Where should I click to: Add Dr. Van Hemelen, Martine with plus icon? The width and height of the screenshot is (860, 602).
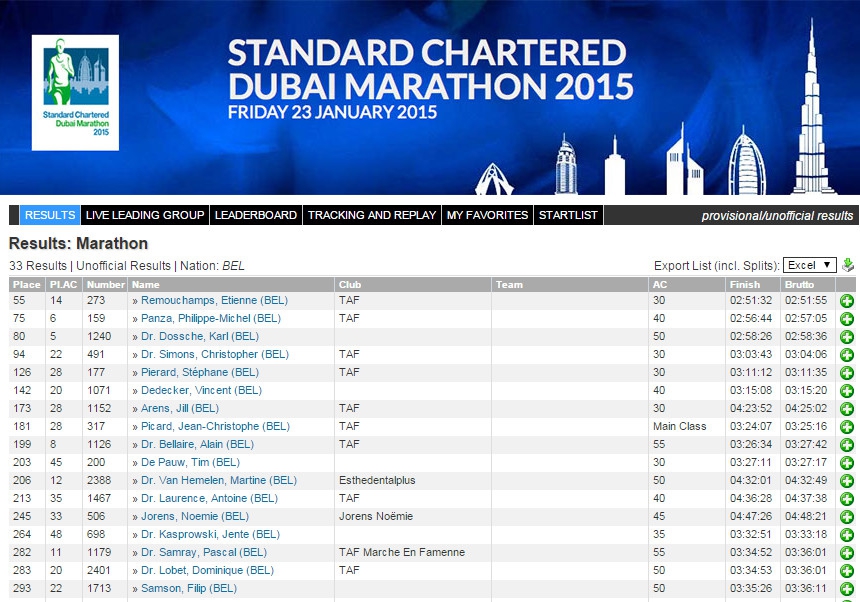[847, 481]
